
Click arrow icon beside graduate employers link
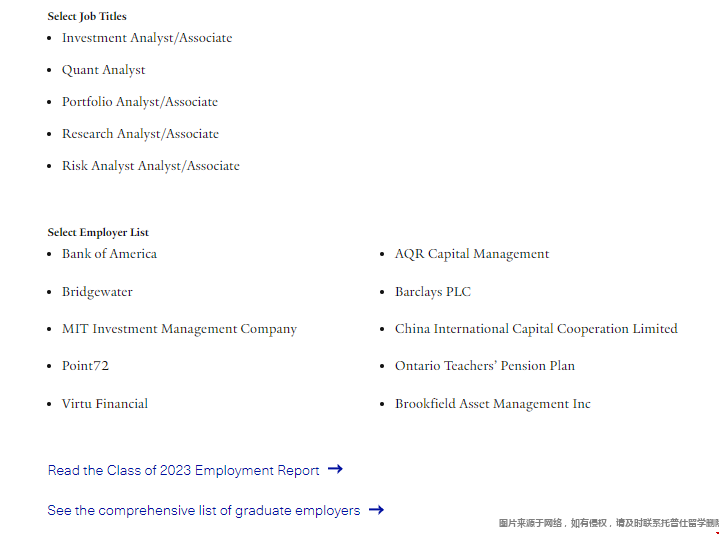pyautogui.click(x=376, y=509)
